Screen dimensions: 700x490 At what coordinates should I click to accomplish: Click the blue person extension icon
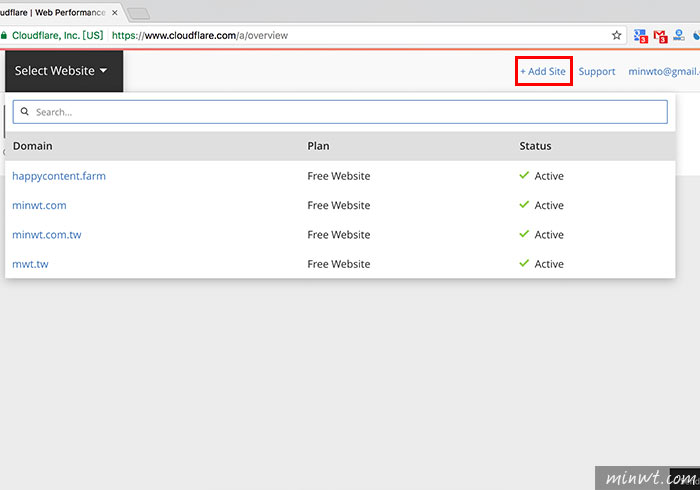tap(679, 35)
